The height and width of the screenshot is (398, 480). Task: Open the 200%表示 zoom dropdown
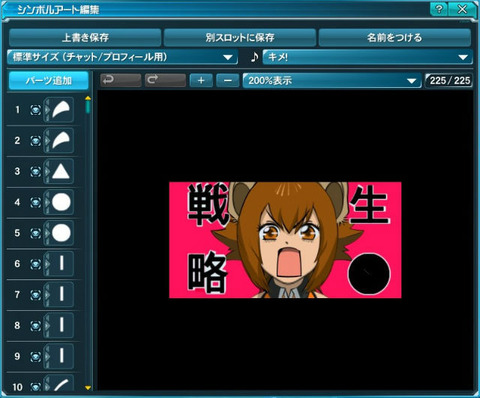pyautogui.click(x=332, y=80)
